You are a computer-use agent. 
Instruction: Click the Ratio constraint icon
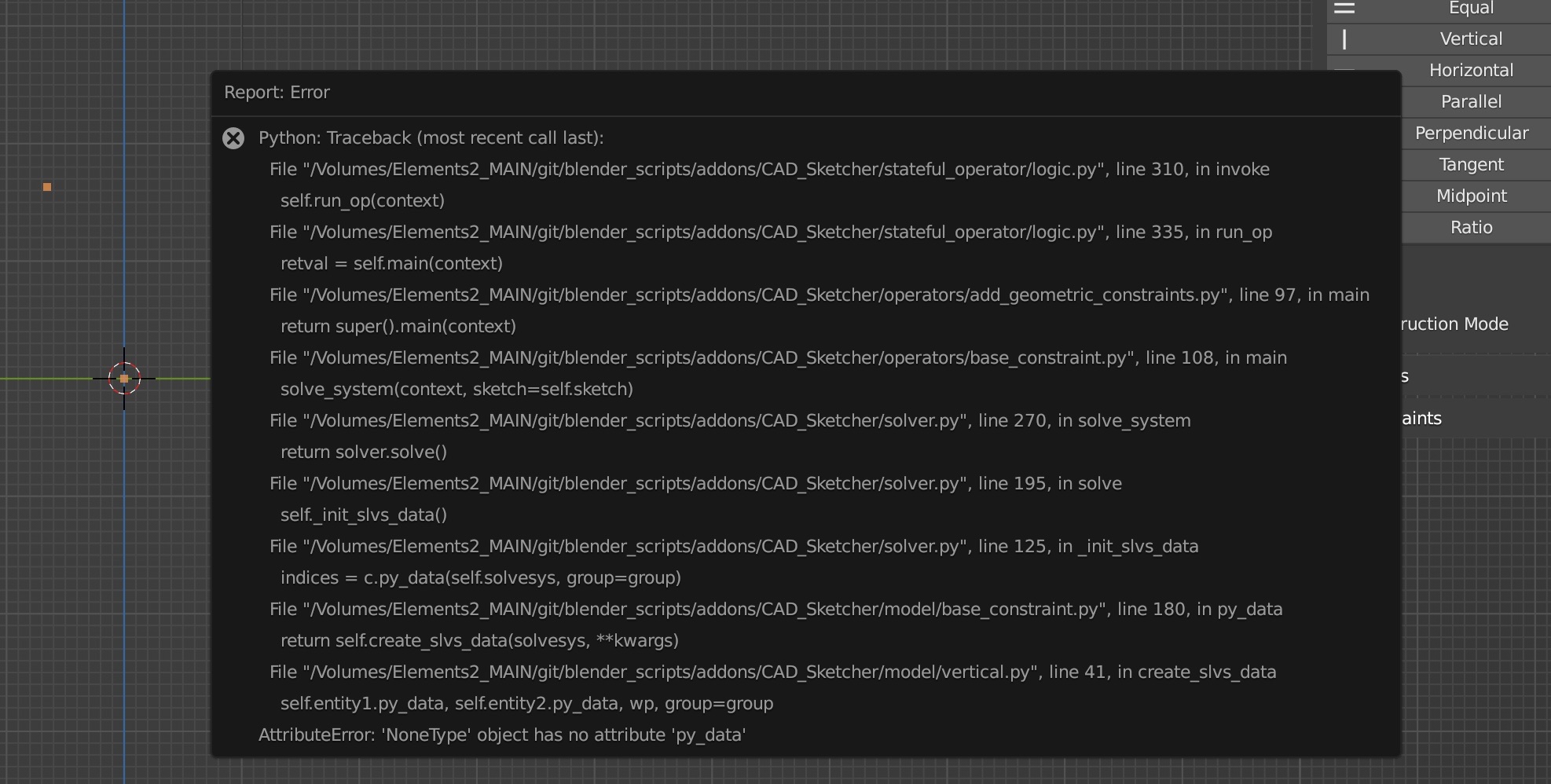[1470, 226]
